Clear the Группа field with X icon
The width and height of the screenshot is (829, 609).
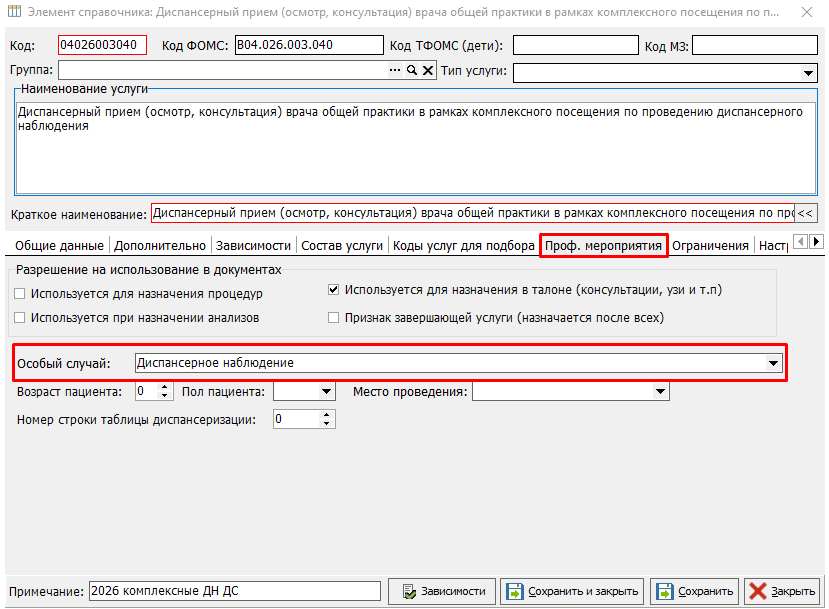pyautogui.click(x=428, y=70)
